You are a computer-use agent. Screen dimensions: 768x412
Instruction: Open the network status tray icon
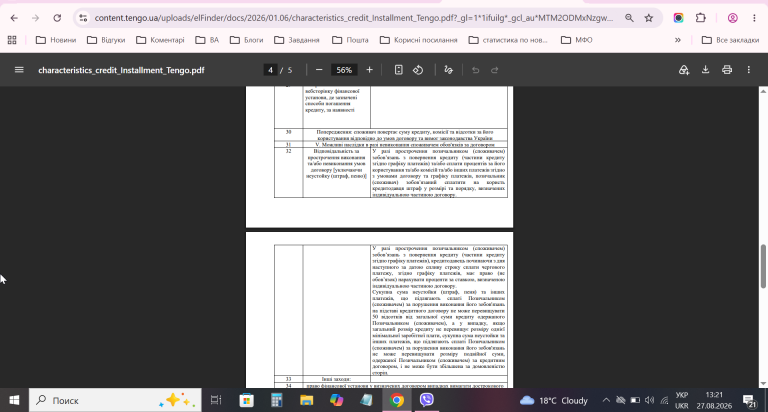coord(664,400)
